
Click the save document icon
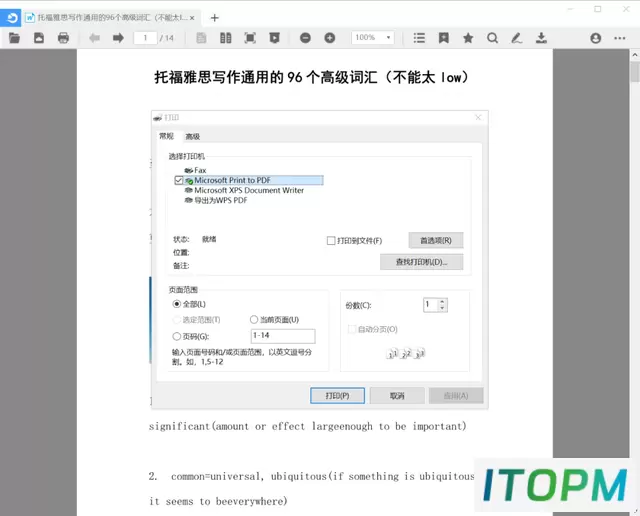39,38
